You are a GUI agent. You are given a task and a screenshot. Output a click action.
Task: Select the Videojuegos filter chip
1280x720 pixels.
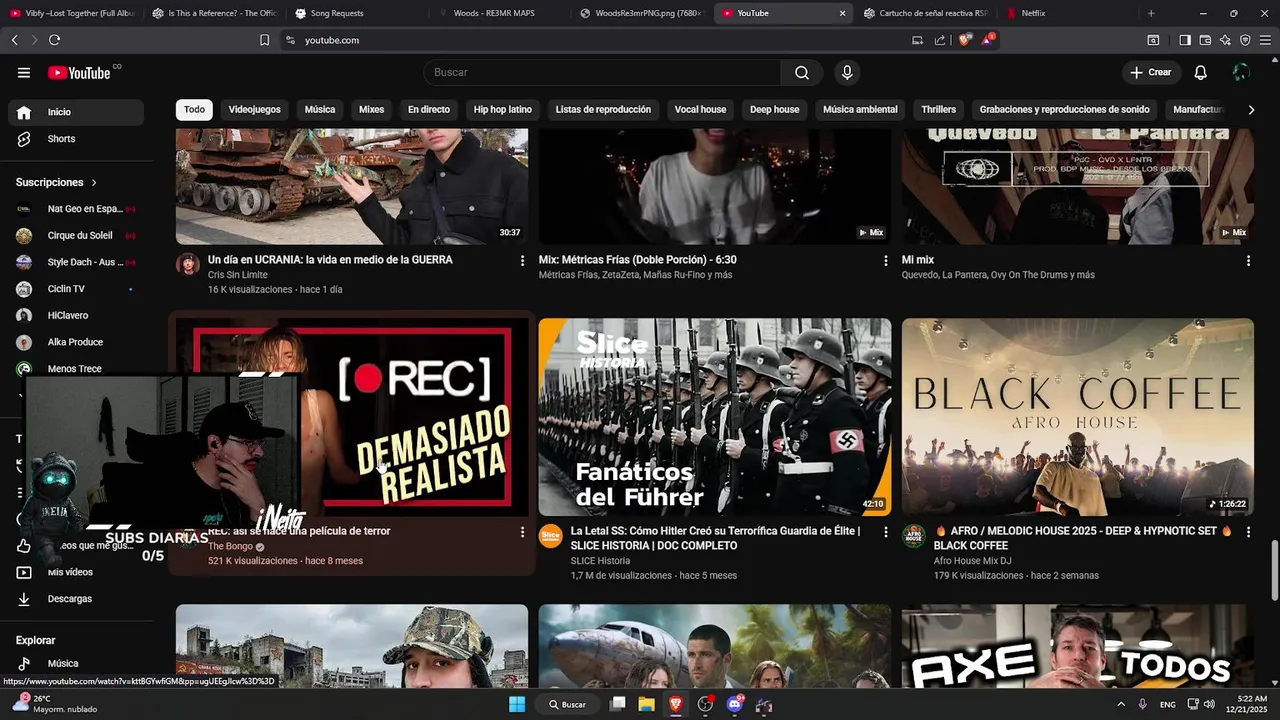254,109
